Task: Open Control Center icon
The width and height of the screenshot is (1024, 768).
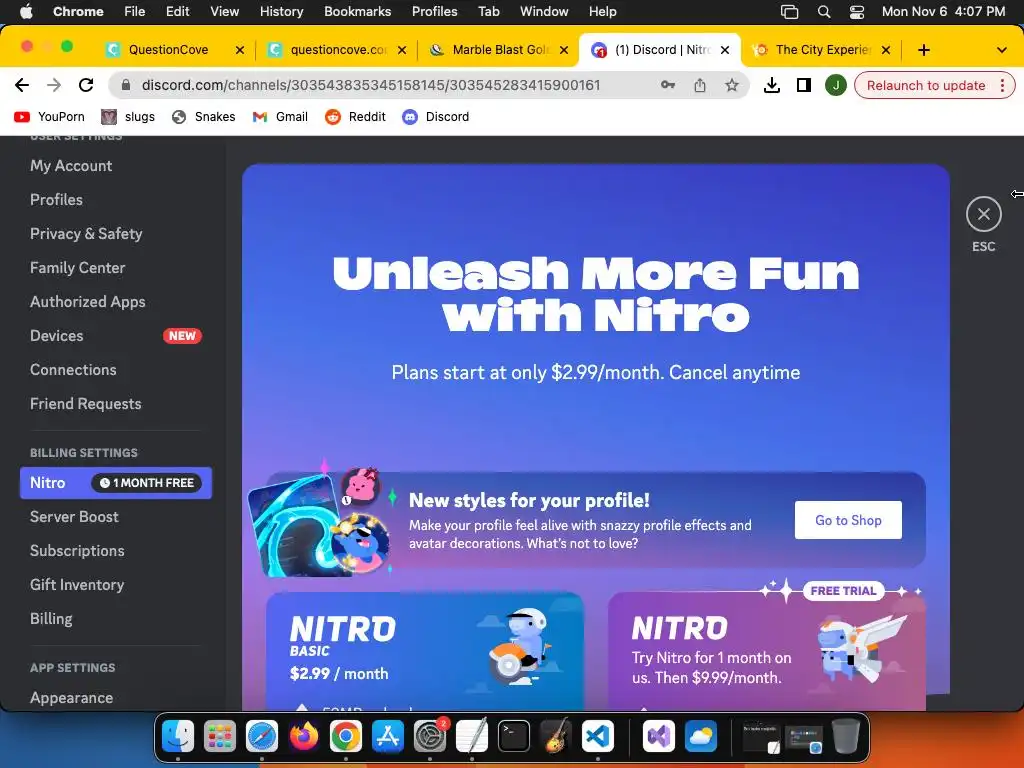Action: (857, 11)
